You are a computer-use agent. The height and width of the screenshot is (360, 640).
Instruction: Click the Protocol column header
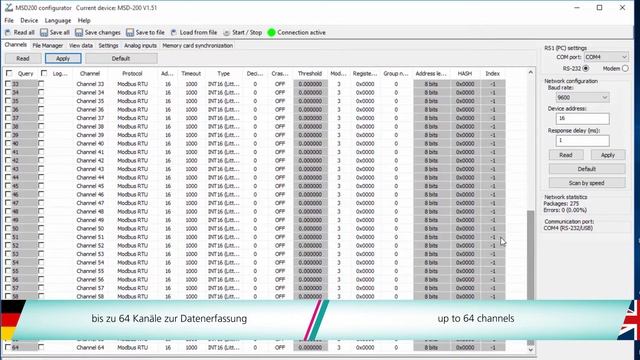[x=132, y=73]
